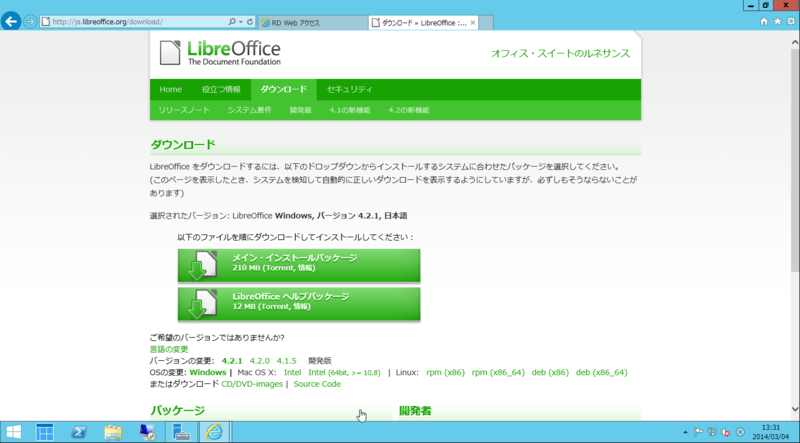800x443 pixels.
Task: Open 開発版 submenu link
Action: click(301, 110)
